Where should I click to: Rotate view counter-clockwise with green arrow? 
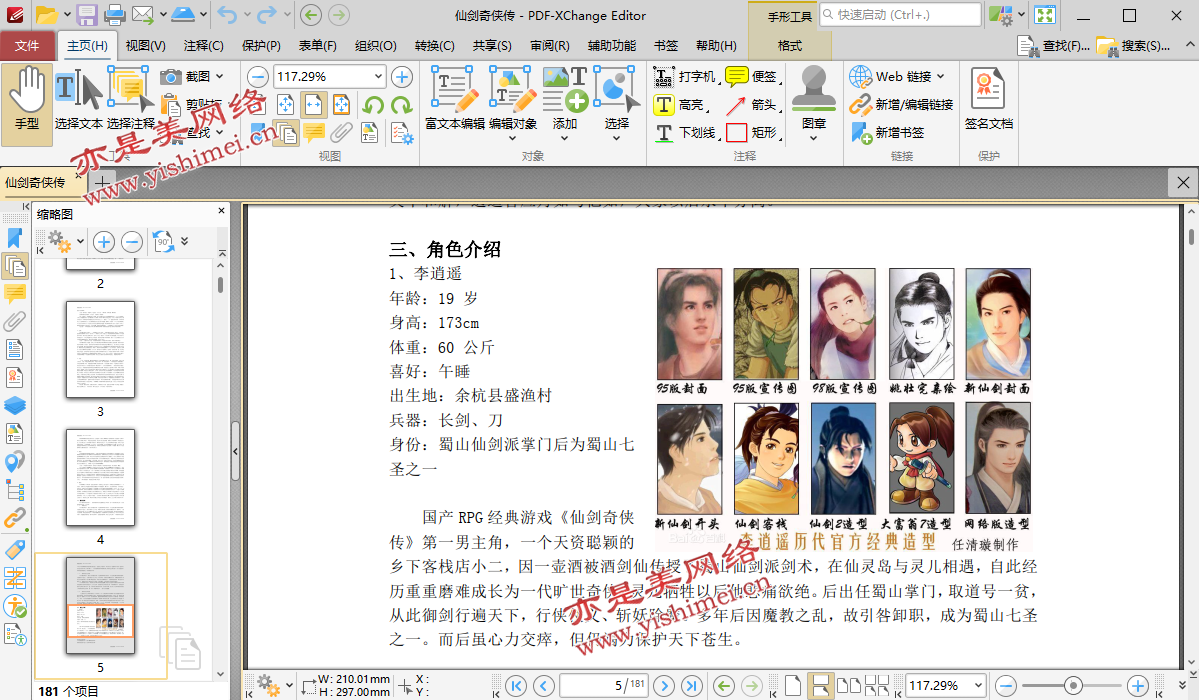click(373, 105)
